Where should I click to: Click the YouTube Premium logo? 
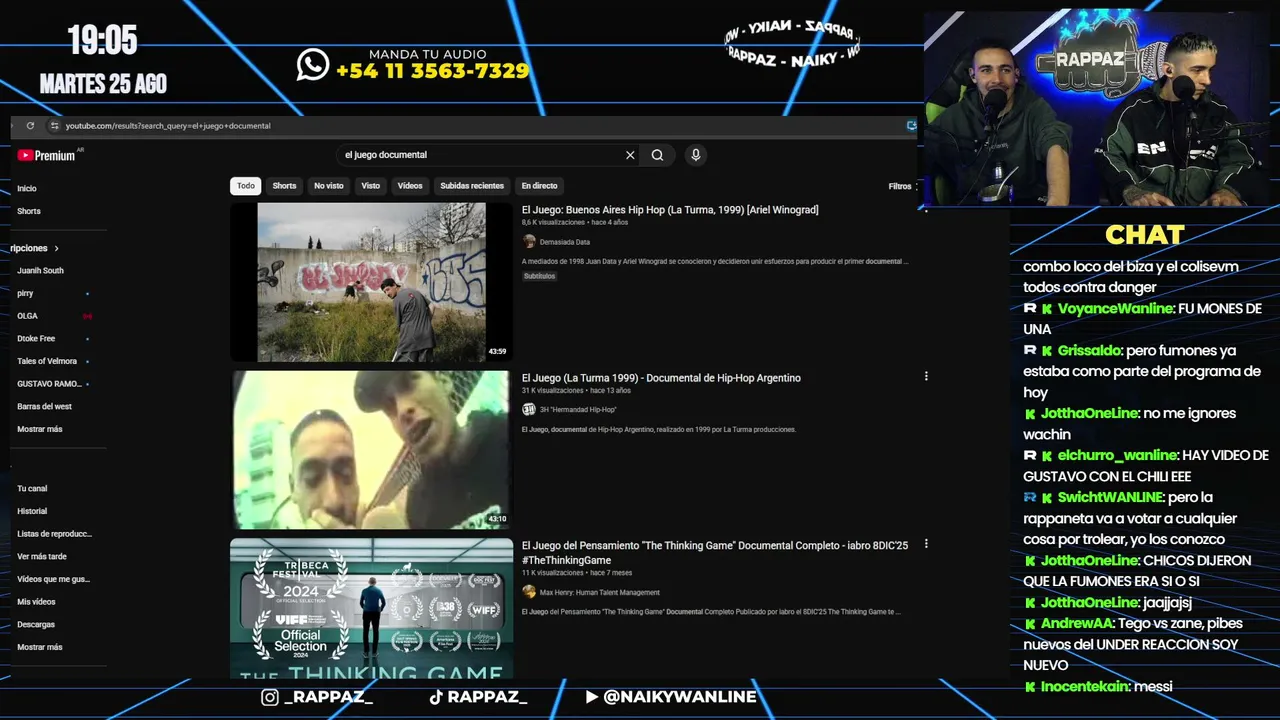[x=46, y=155]
